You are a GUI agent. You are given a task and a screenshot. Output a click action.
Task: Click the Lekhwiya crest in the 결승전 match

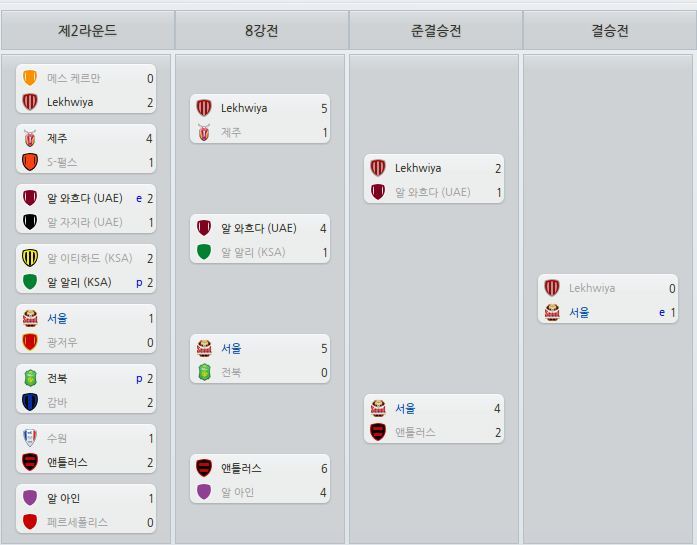[x=552, y=288]
